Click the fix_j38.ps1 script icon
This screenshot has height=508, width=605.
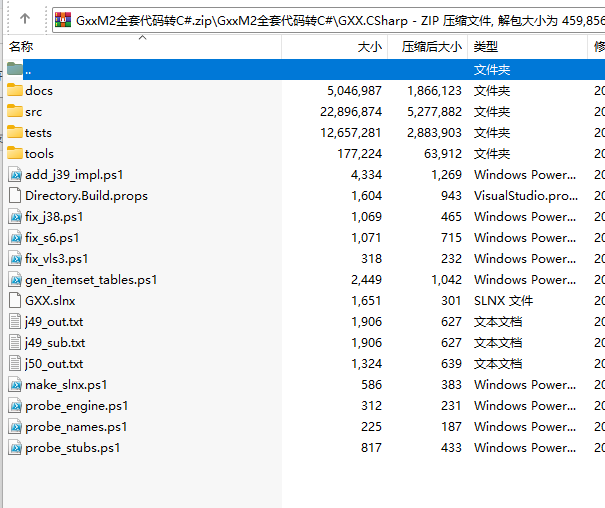click(15, 216)
